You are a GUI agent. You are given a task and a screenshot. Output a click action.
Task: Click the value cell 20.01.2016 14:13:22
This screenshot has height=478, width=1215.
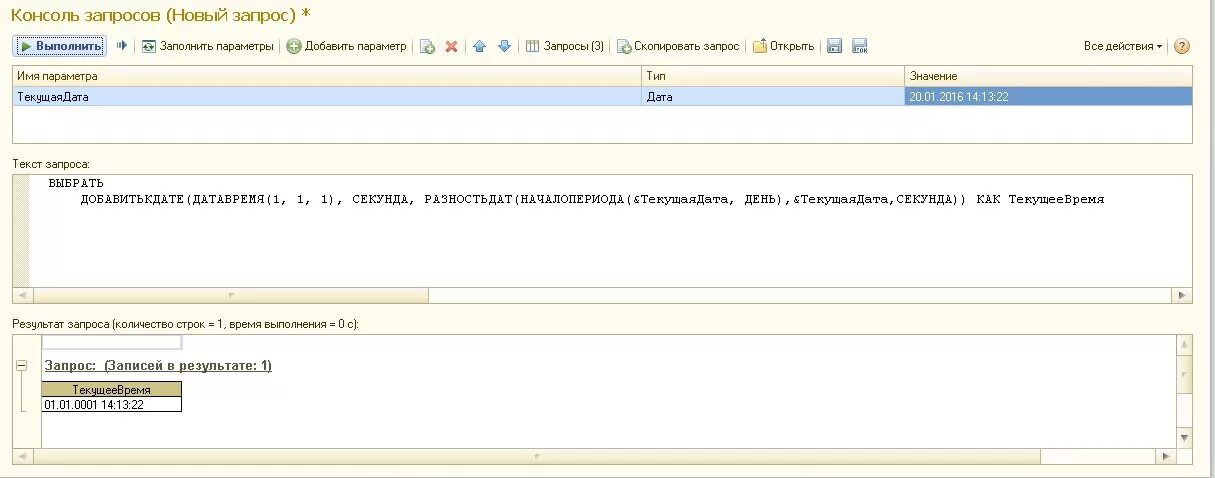1048,97
